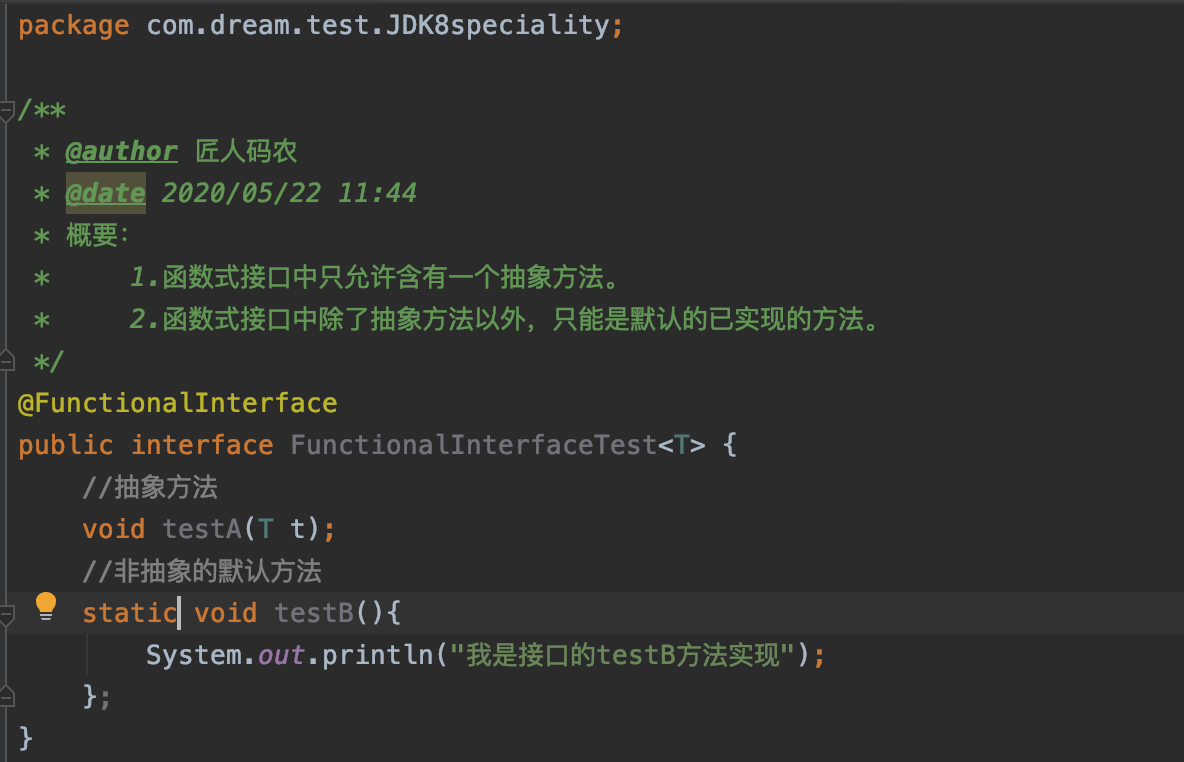Click the date value 2020/05/22 11:44

(x=289, y=193)
